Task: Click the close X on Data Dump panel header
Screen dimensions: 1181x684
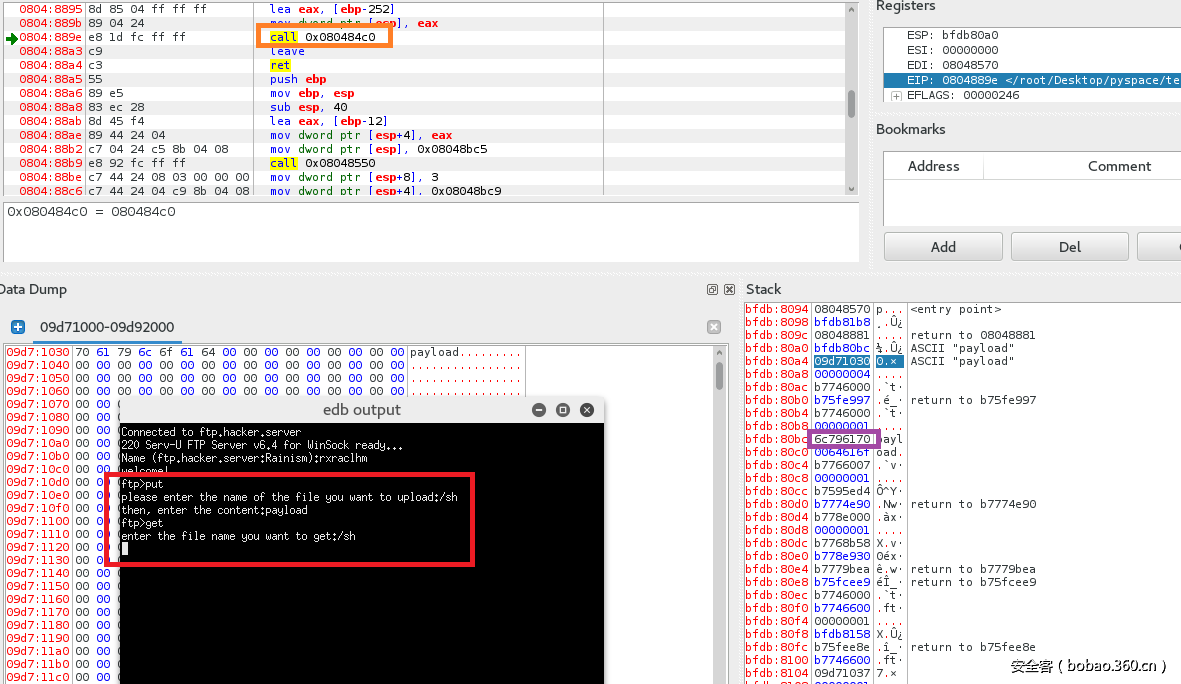Action: point(729,289)
